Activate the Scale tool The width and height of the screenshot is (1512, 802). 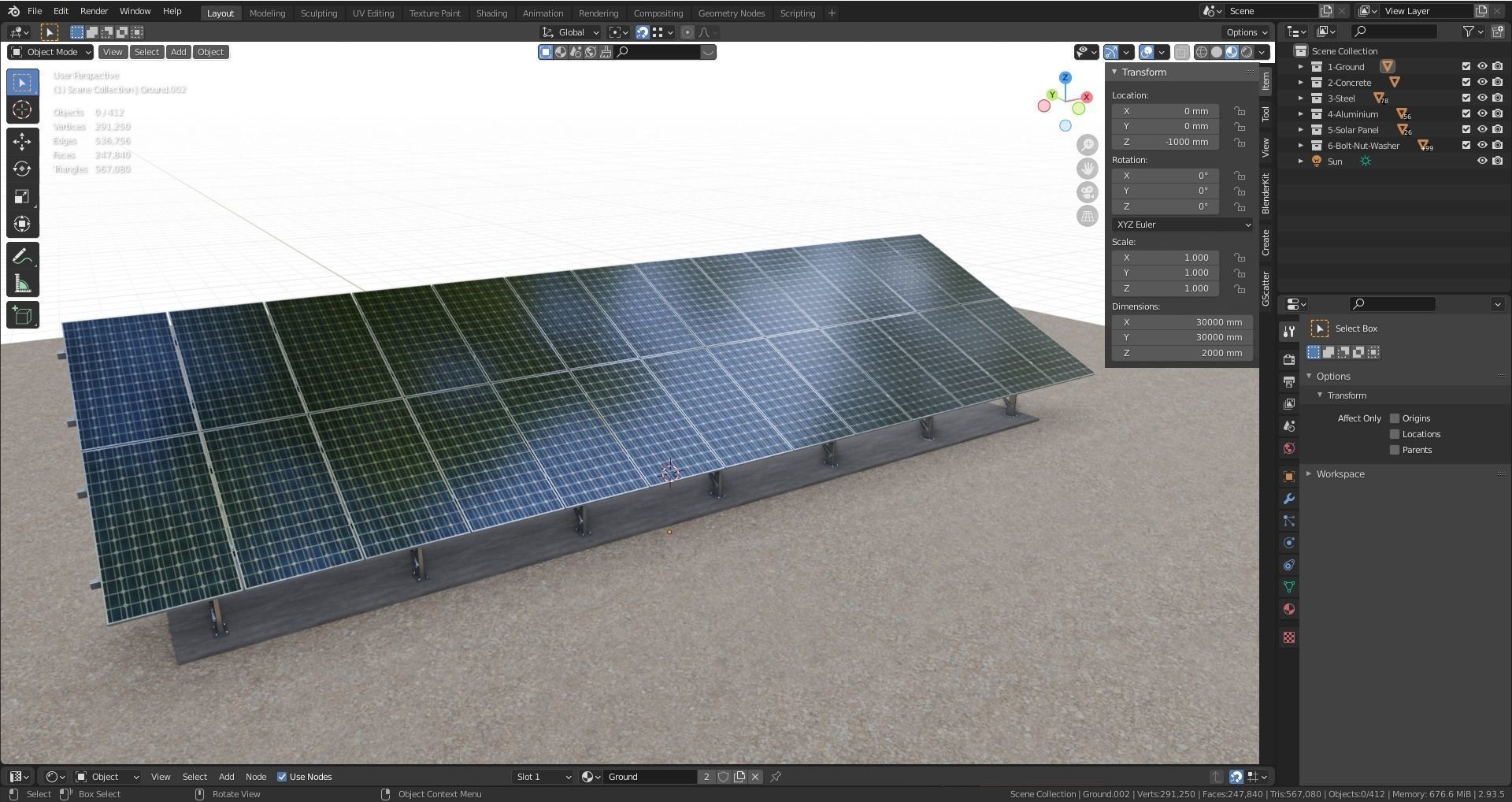[22, 197]
